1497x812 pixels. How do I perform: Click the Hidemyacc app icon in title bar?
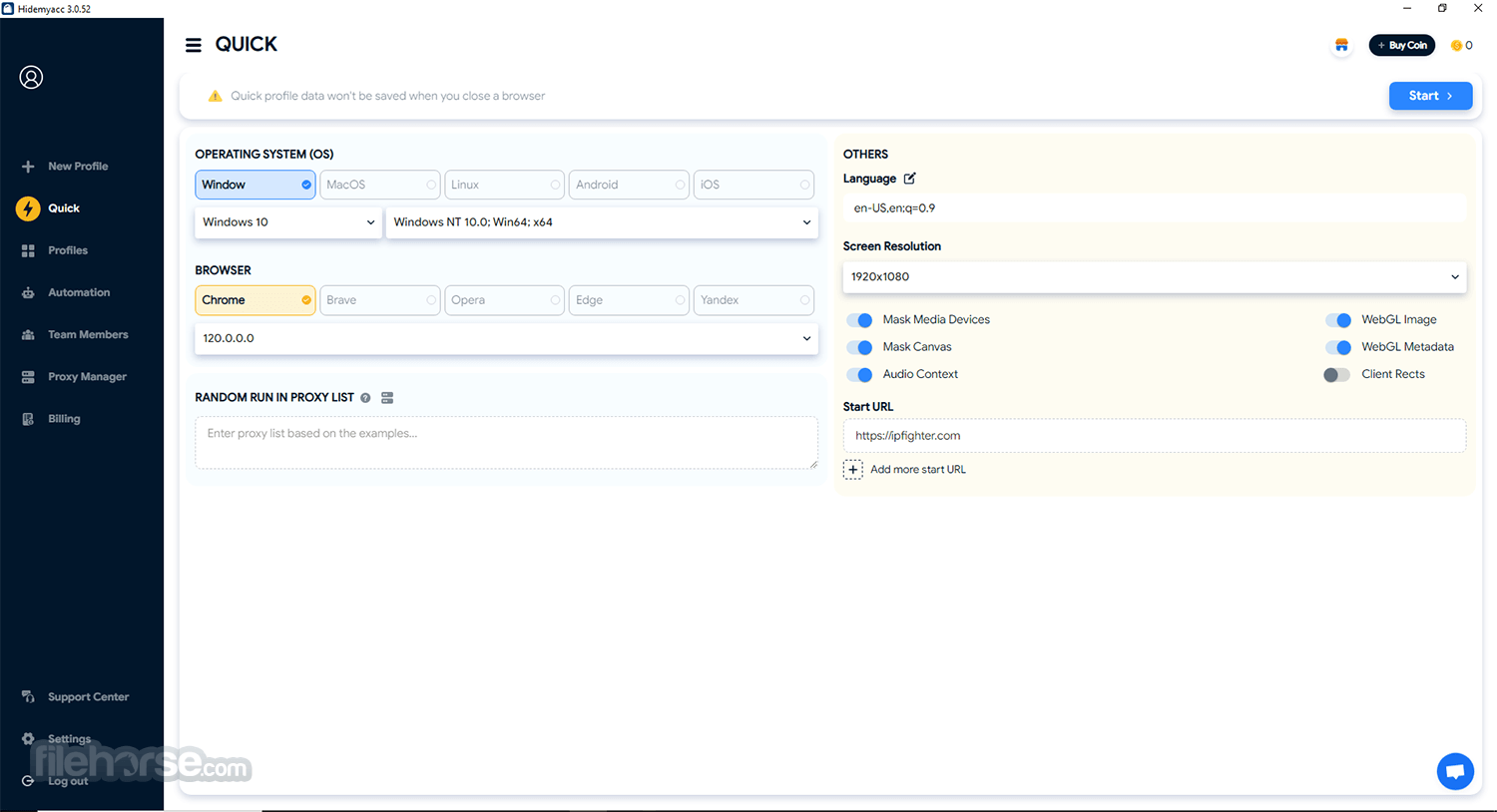click(8, 9)
